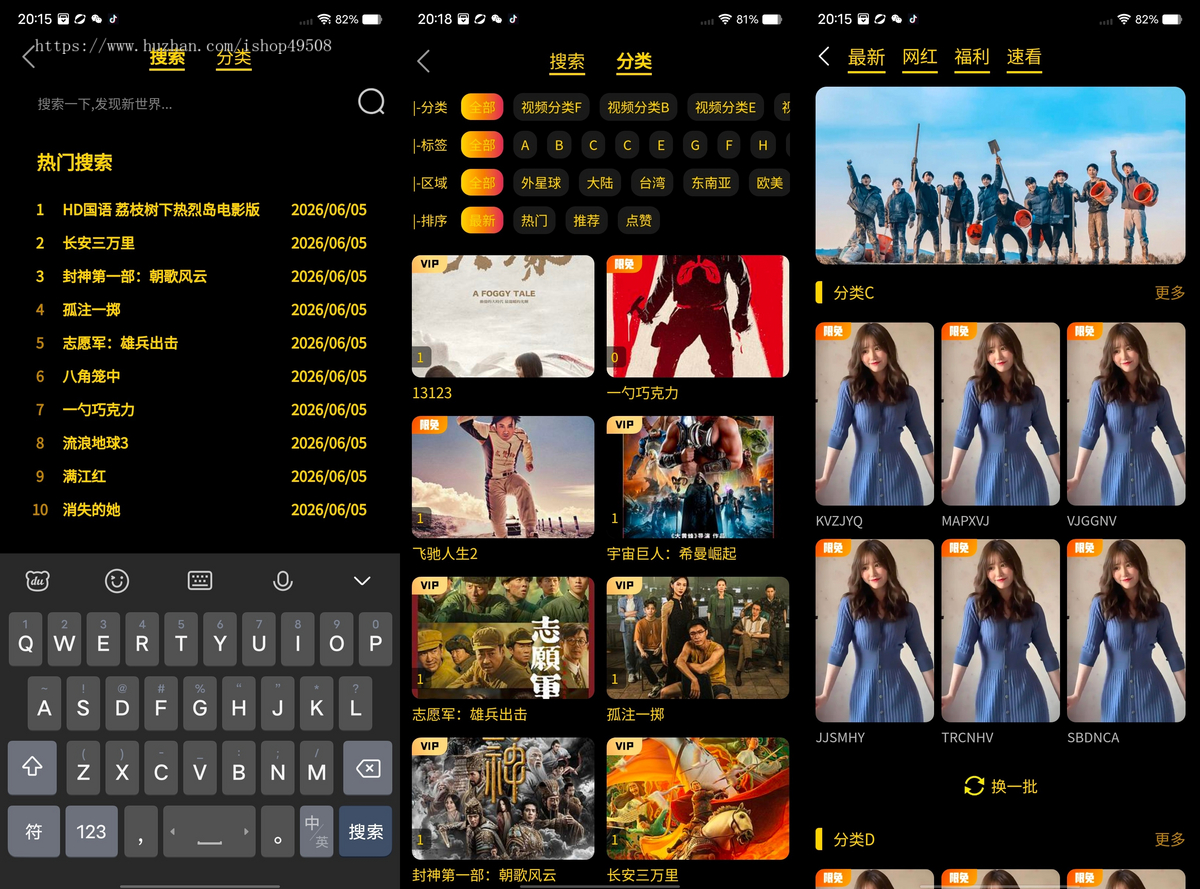1200x889 pixels.
Task: Collapse the keyboard with the down chevron
Action: (362, 580)
